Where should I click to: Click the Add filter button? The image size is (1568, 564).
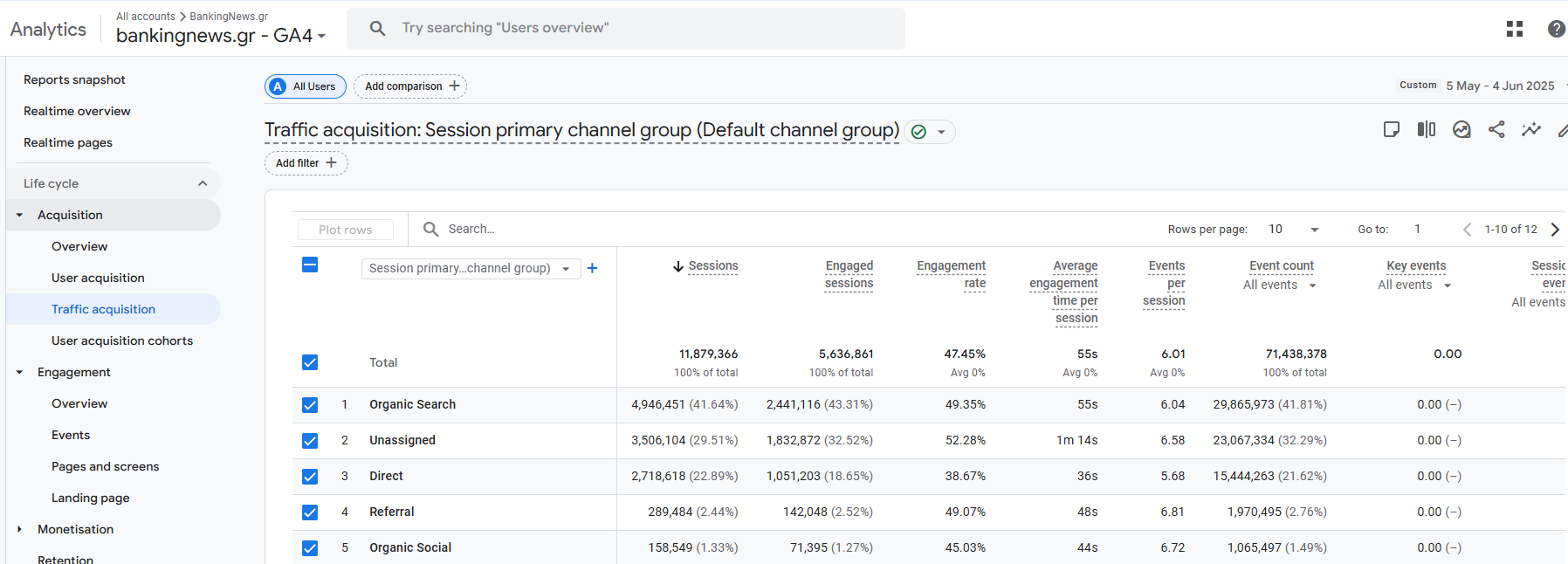(306, 163)
